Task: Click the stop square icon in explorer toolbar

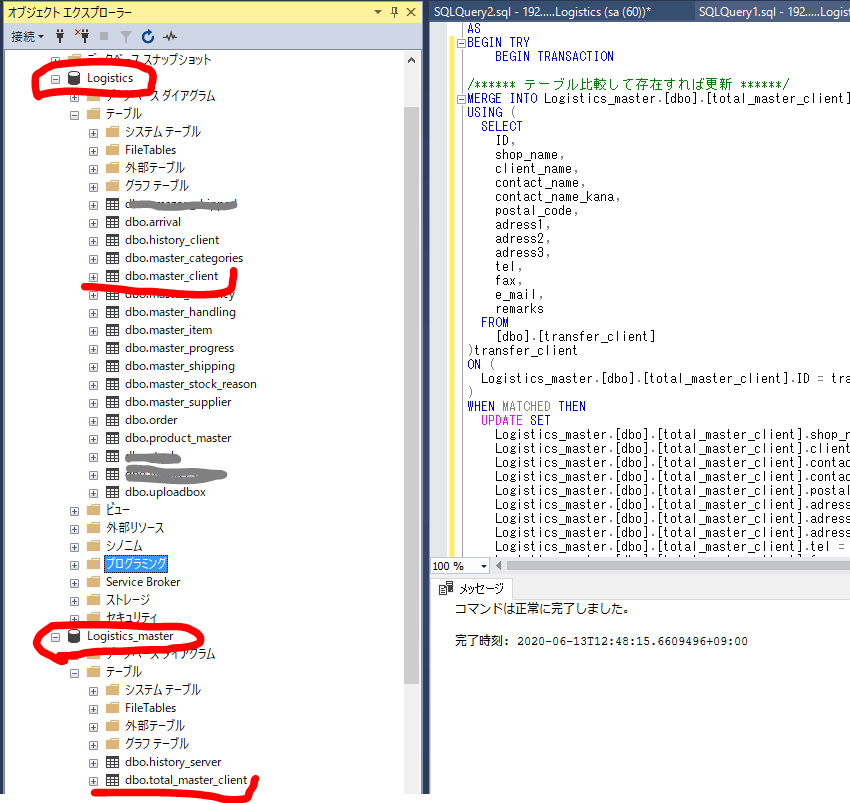Action: click(x=104, y=36)
